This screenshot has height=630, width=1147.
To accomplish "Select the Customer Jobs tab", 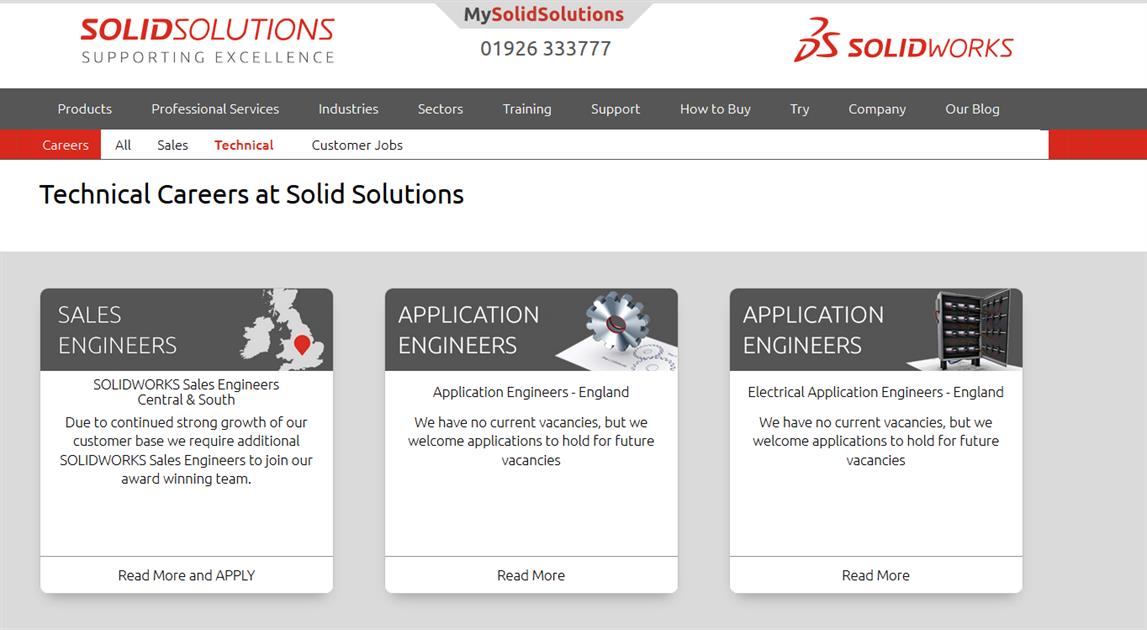I will tap(356, 145).
